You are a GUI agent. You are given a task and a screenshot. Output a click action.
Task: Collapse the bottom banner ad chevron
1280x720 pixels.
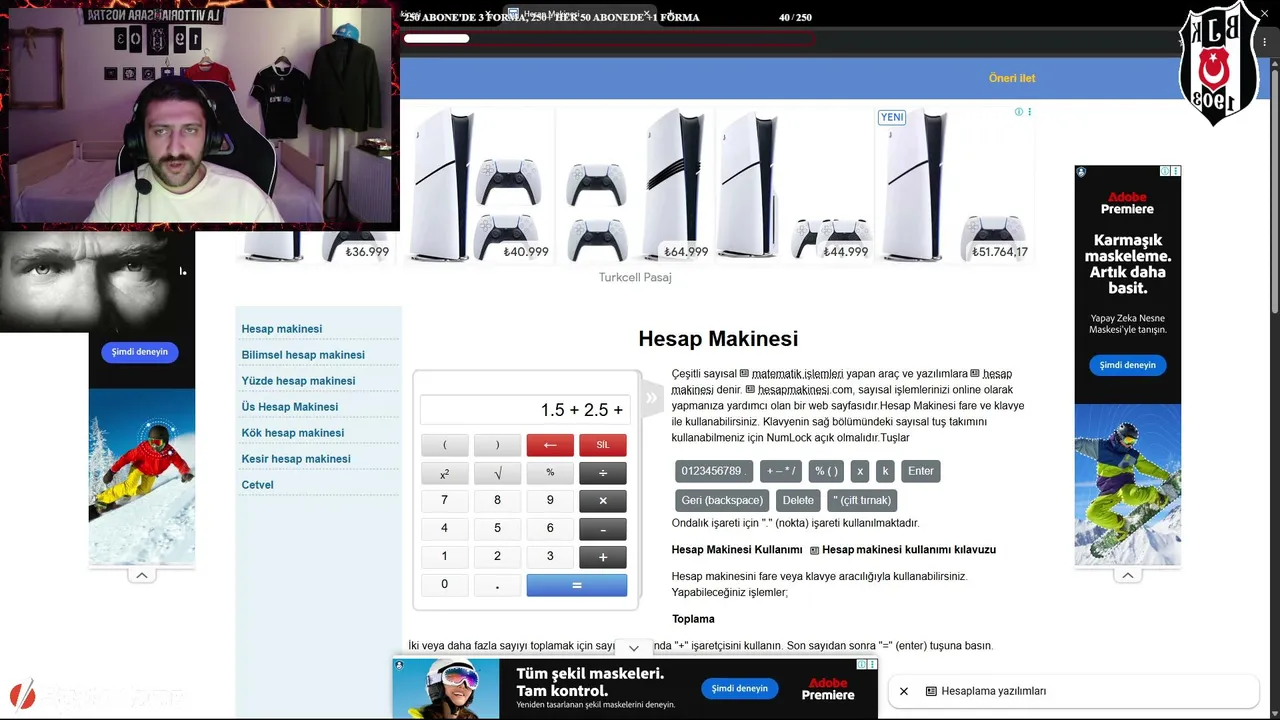[x=634, y=648]
